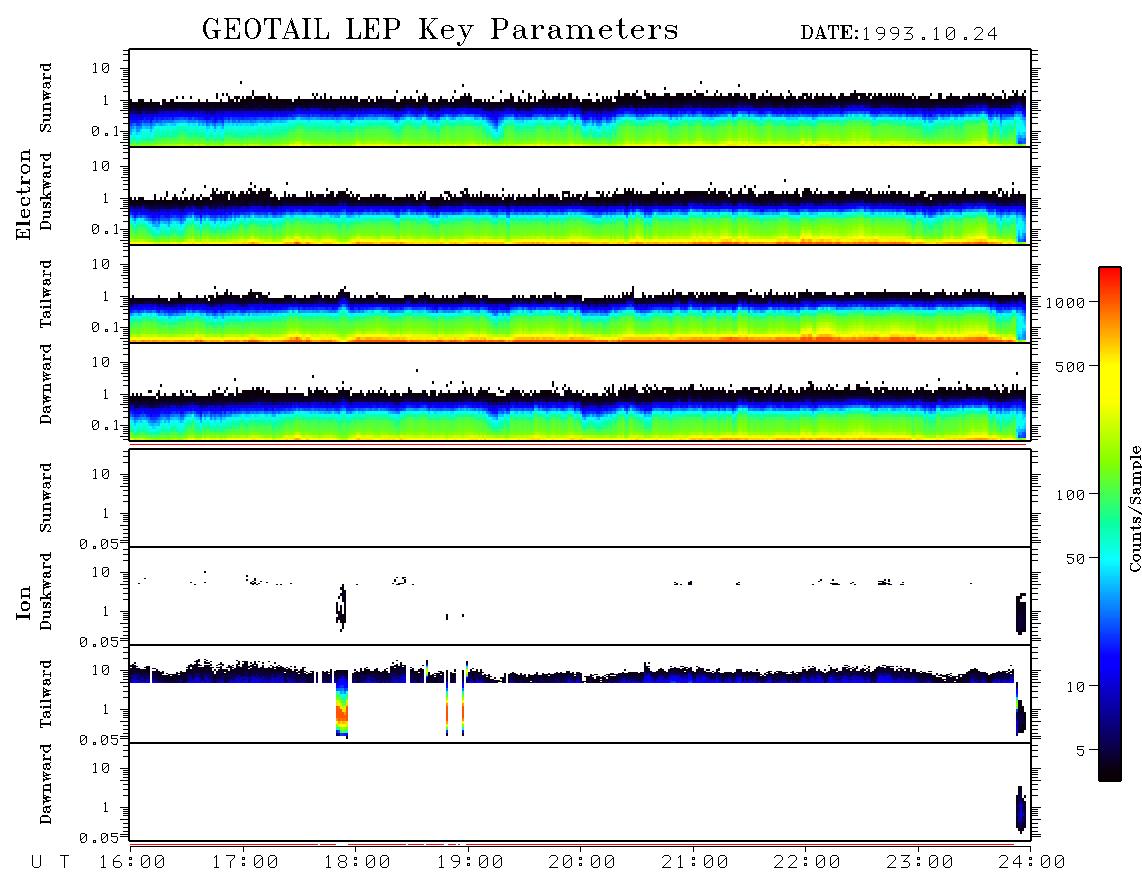Select the Ion 'Sunward' axis label
The height and width of the screenshot is (880, 1142).
point(45,498)
